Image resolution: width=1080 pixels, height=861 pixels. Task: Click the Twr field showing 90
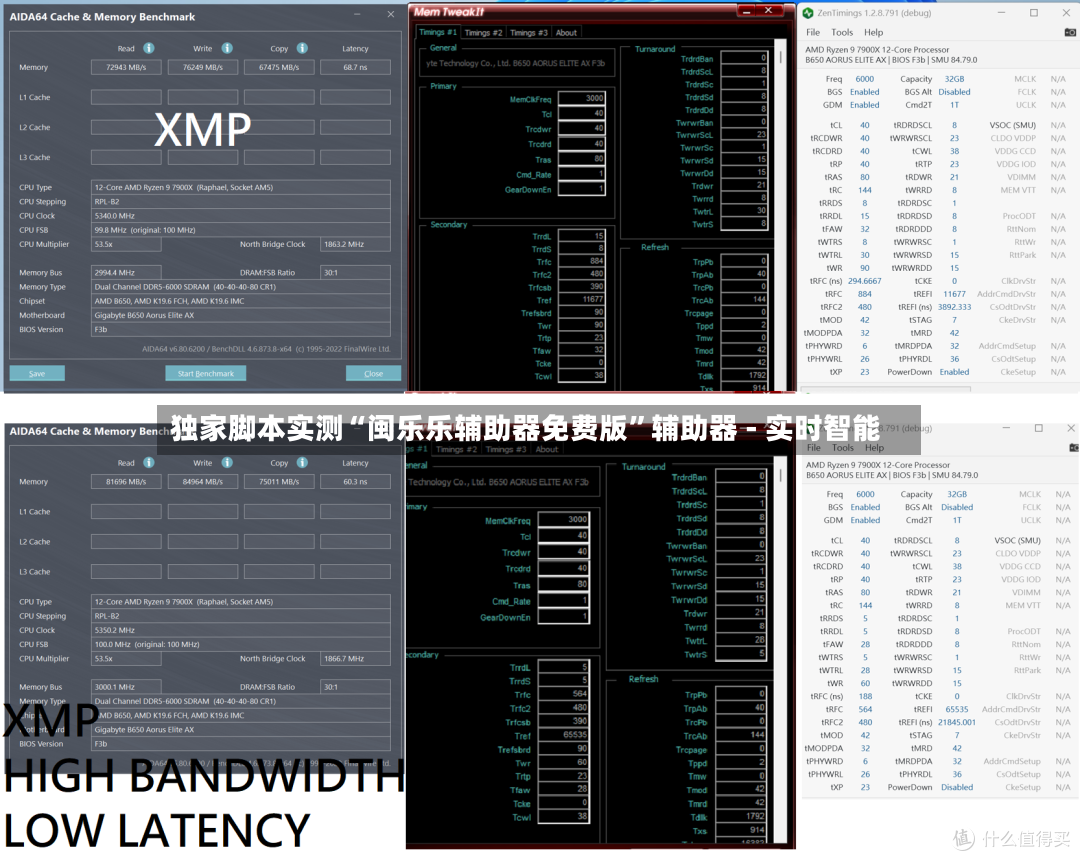pyautogui.click(x=581, y=325)
